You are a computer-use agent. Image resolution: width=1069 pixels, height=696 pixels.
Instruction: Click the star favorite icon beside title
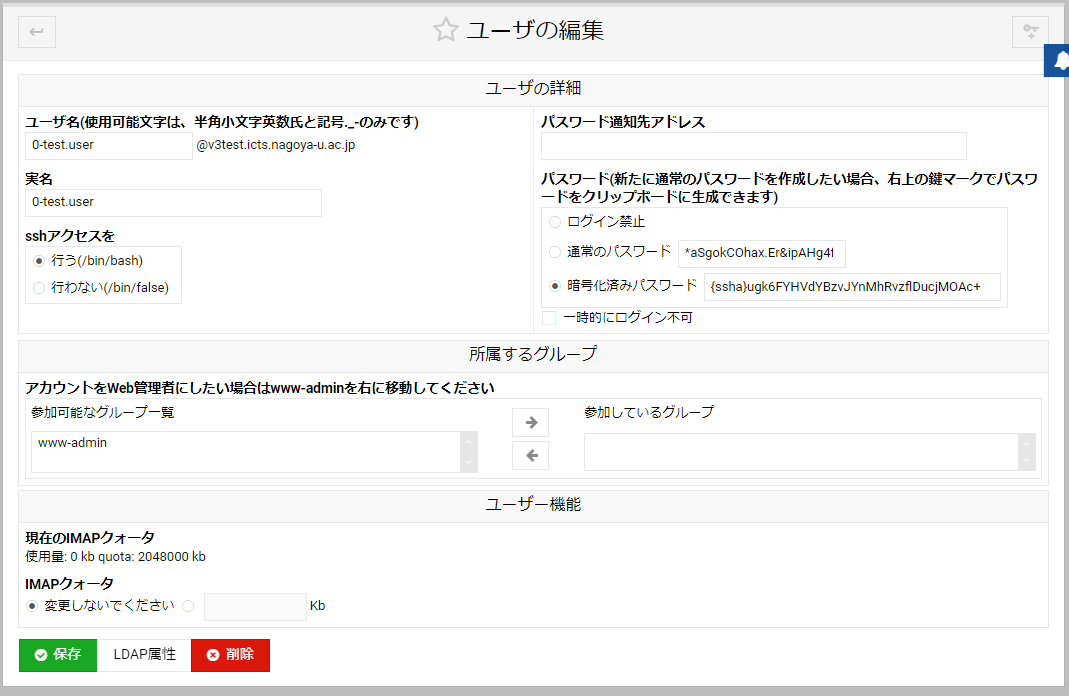coord(445,30)
